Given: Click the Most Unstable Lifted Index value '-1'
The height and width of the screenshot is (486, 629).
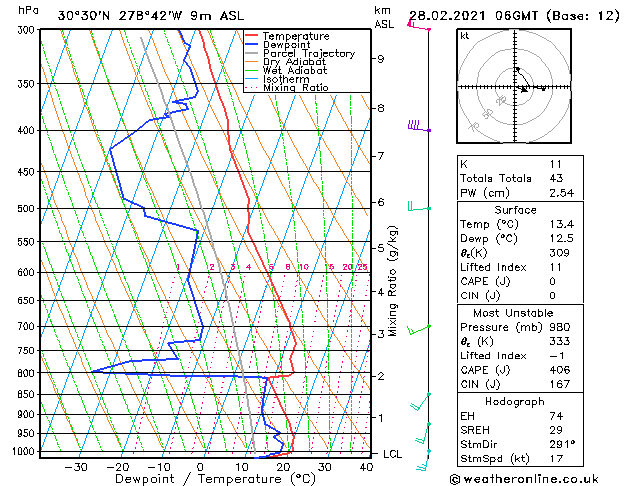Looking at the screenshot, I should click(557, 356).
